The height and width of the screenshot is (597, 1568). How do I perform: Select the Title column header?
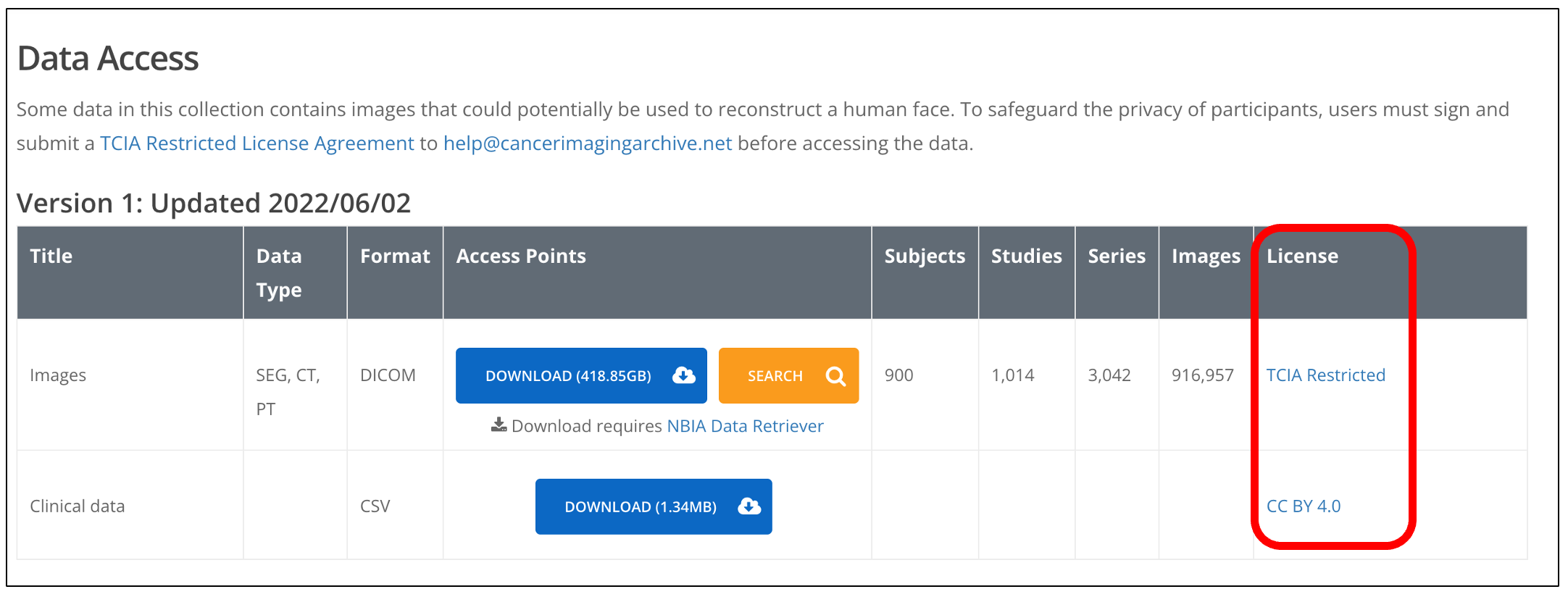coord(51,256)
